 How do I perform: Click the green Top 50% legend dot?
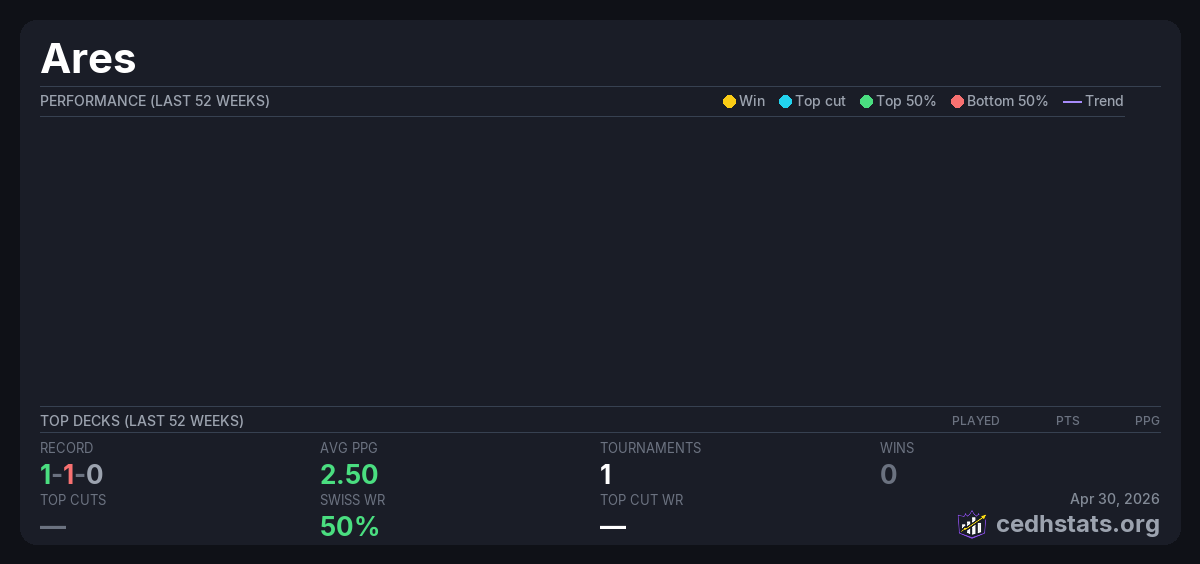pyautogui.click(x=866, y=101)
